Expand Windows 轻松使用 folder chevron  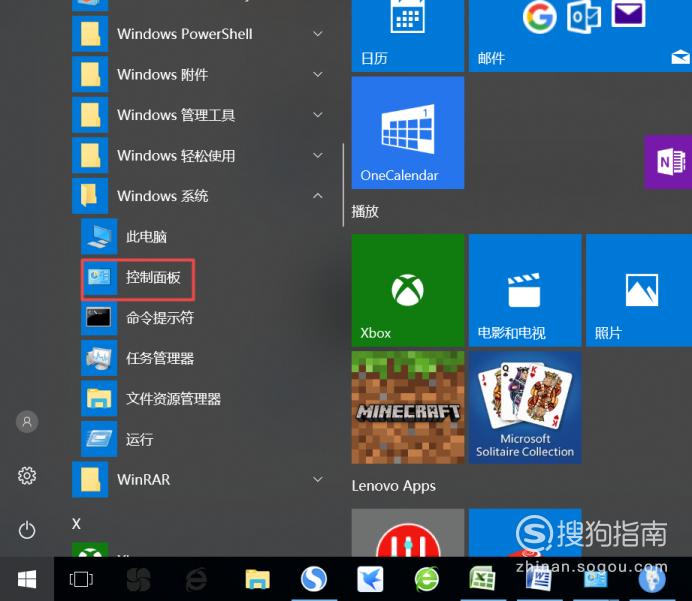pos(318,155)
